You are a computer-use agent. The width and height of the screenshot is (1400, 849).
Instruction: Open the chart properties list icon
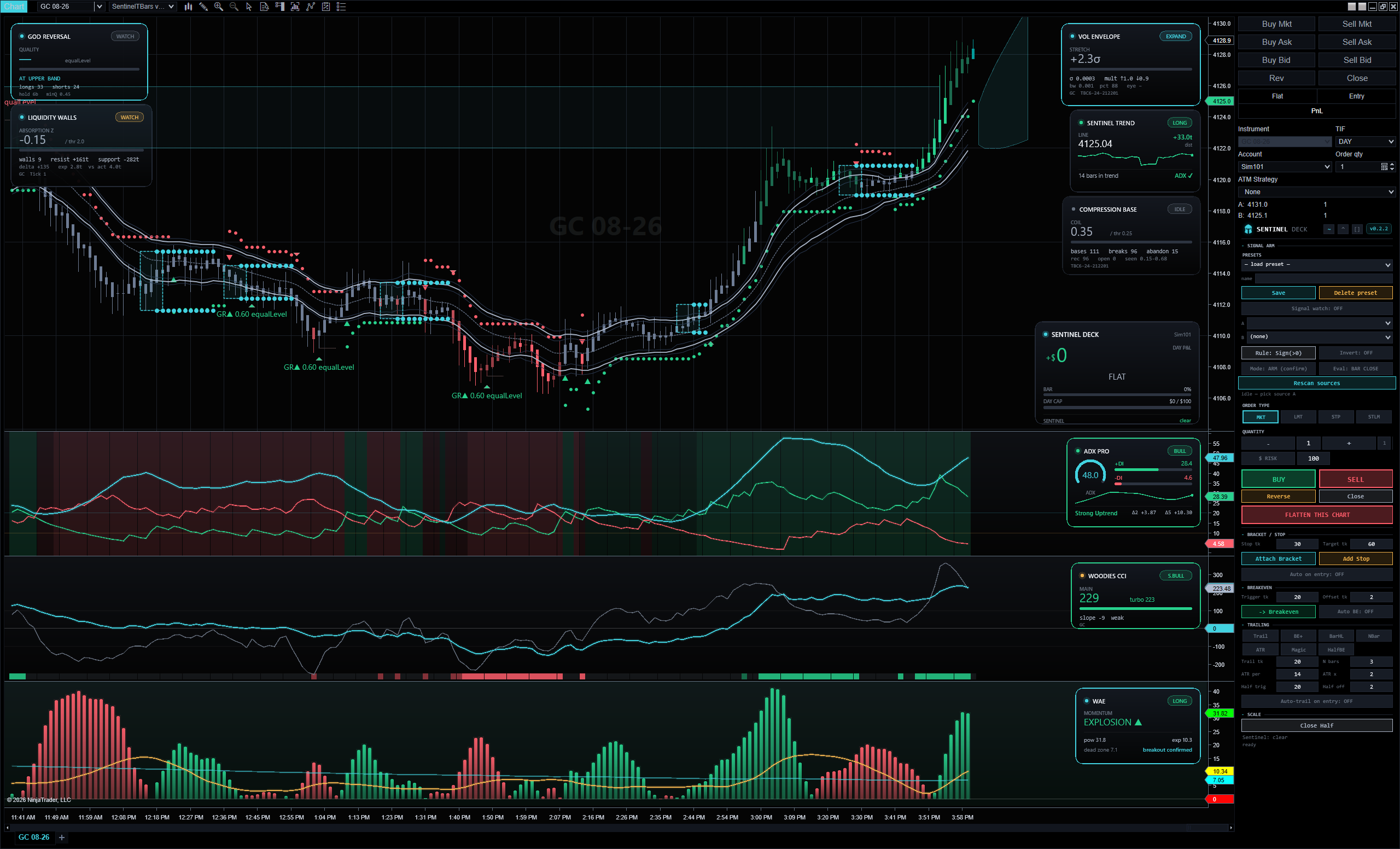pyautogui.click(x=341, y=7)
